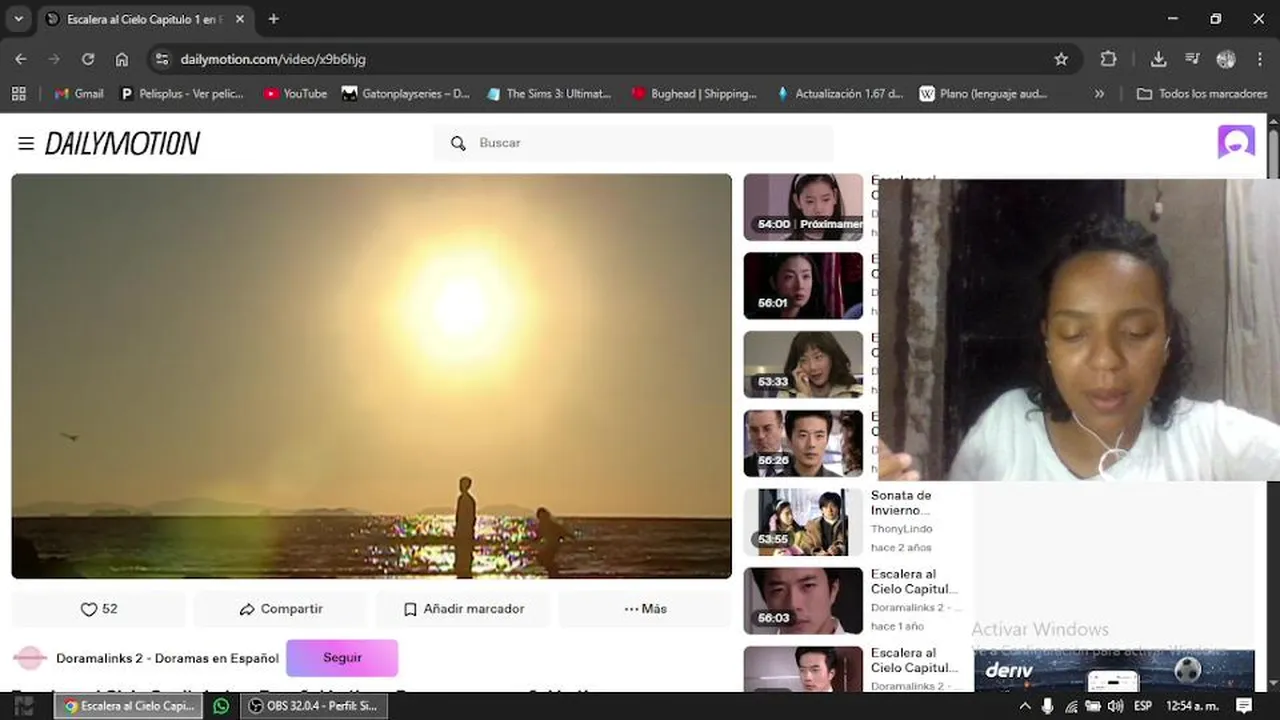
Task: Go to browser home page
Action: click(x=122, y=59)
